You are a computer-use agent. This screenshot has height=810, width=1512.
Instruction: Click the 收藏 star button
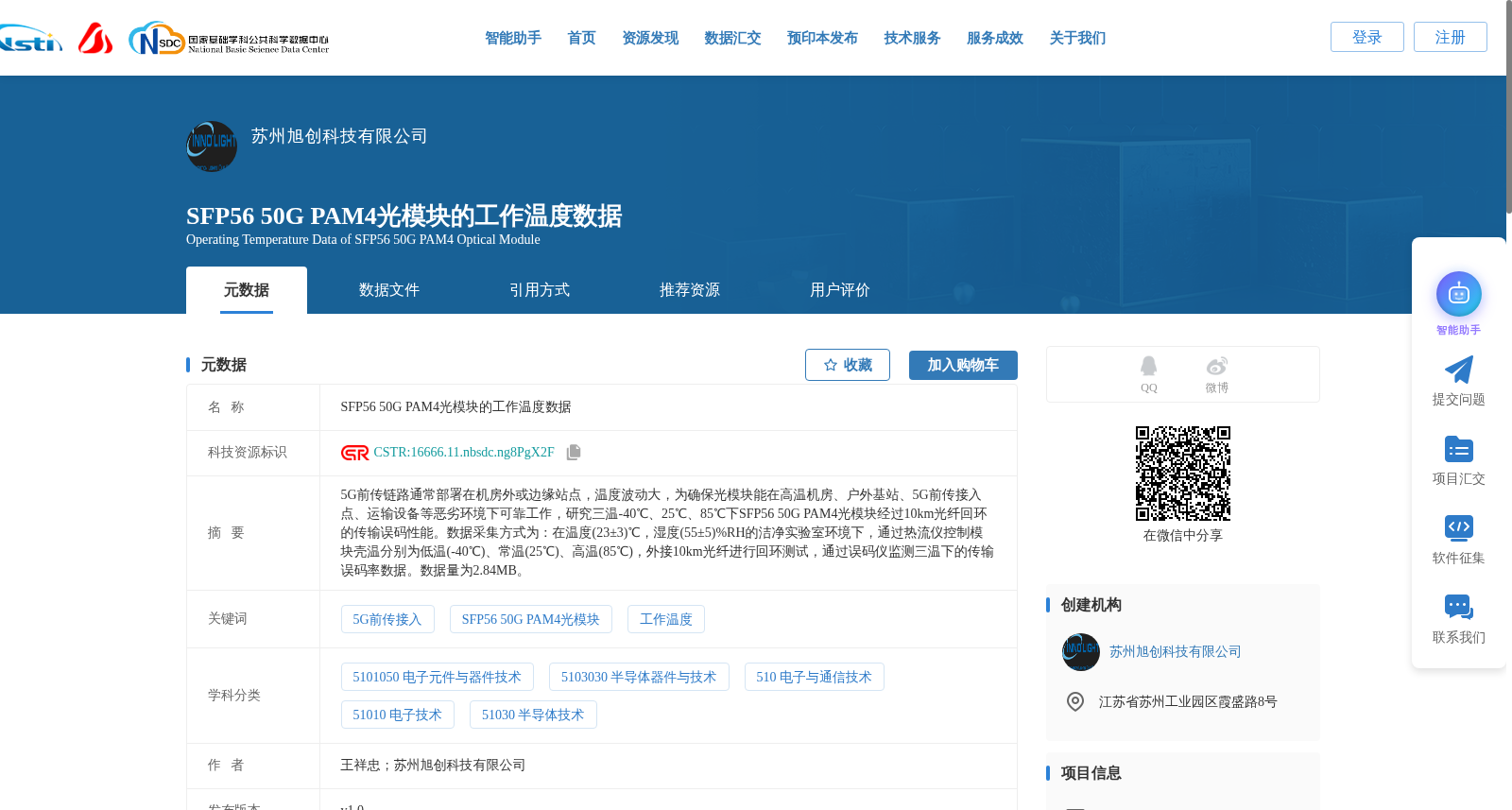(x=848, y=365)
